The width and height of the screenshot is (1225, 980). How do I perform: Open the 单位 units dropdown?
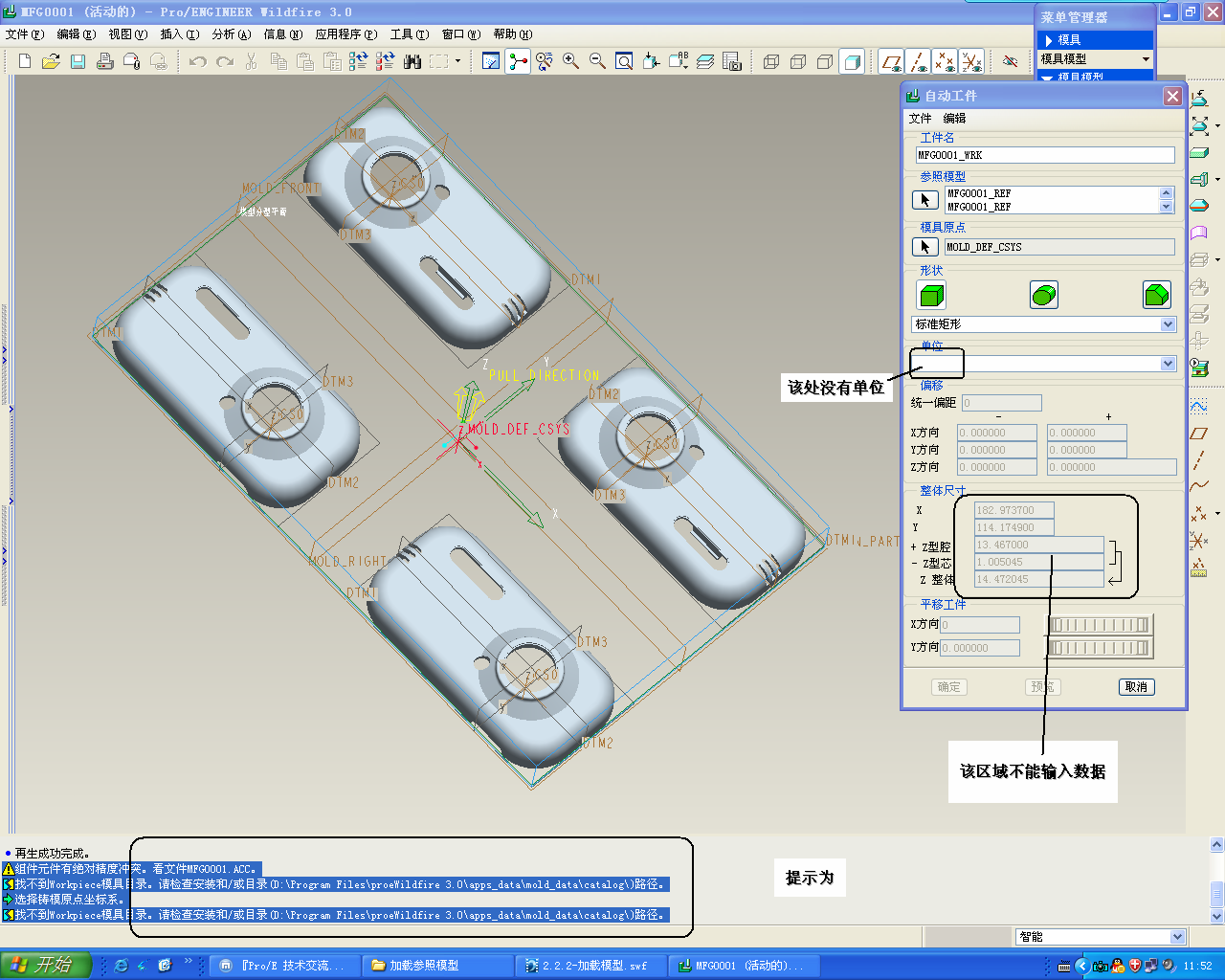click(1168, 364)
